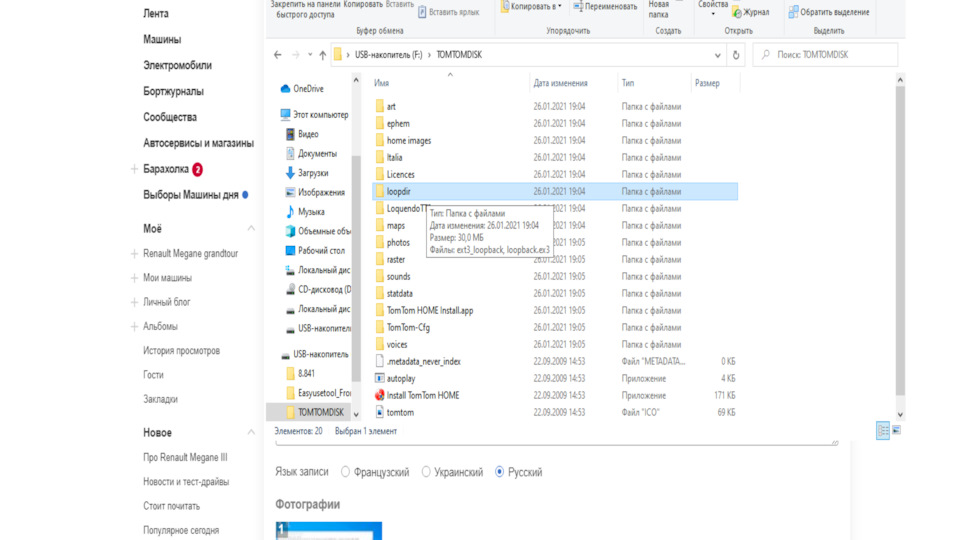Viewport: 960px width, 540px height.
Task: Go back with the Explorer back arrow
Action: point(278,55)
